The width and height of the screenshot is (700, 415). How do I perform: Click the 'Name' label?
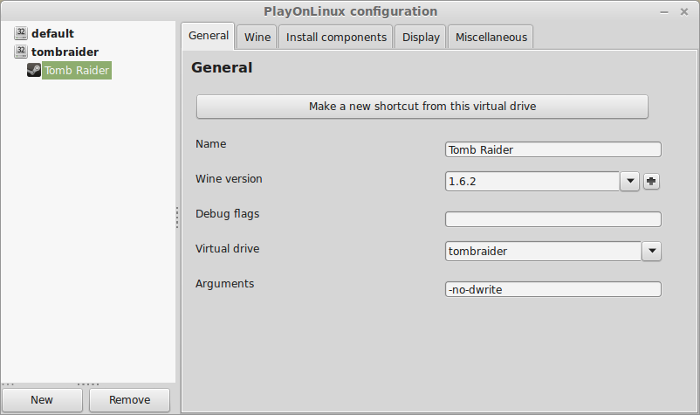coord(211,144)
